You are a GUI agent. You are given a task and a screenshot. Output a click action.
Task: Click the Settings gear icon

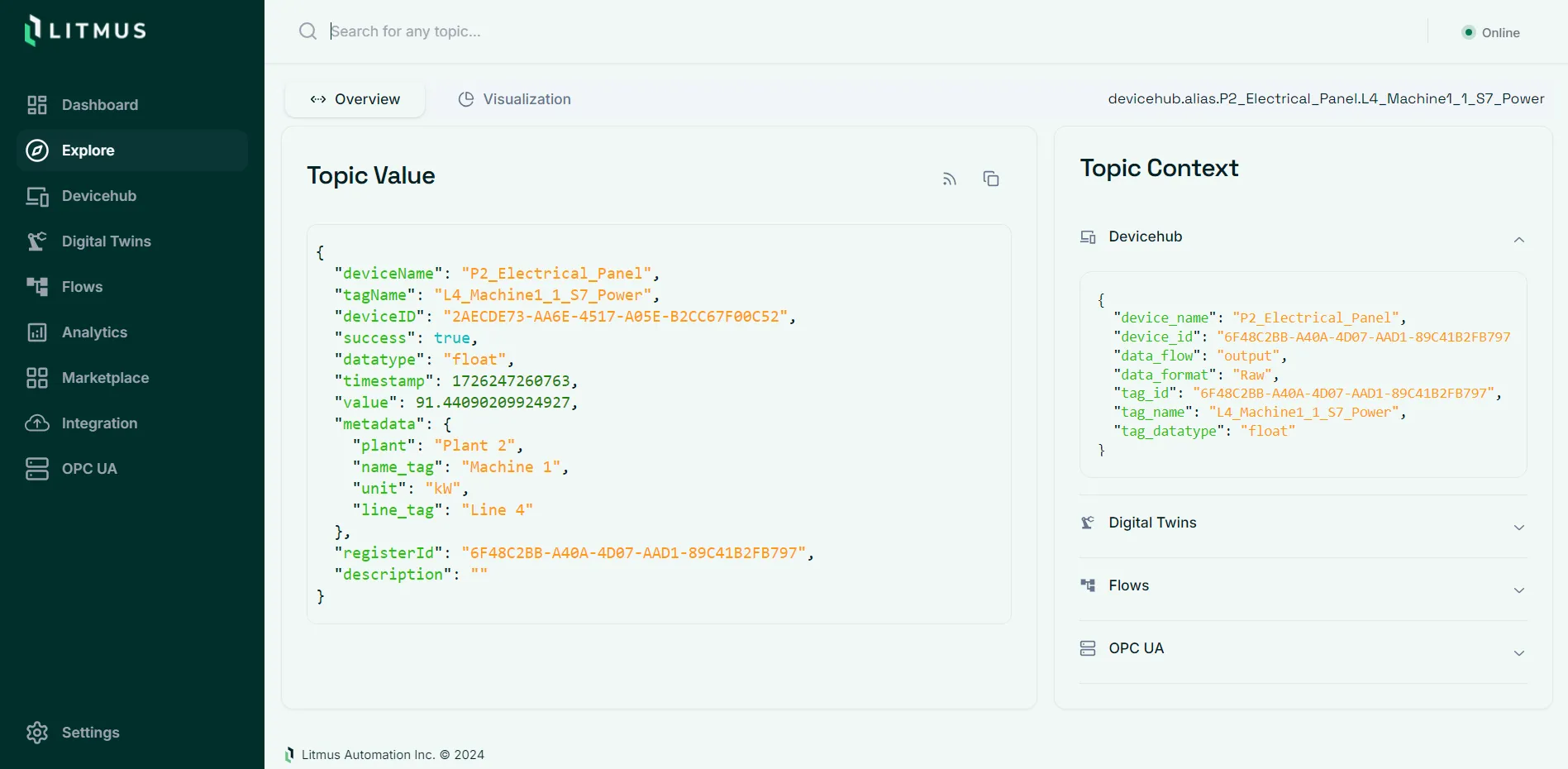[x=37, y=733]
